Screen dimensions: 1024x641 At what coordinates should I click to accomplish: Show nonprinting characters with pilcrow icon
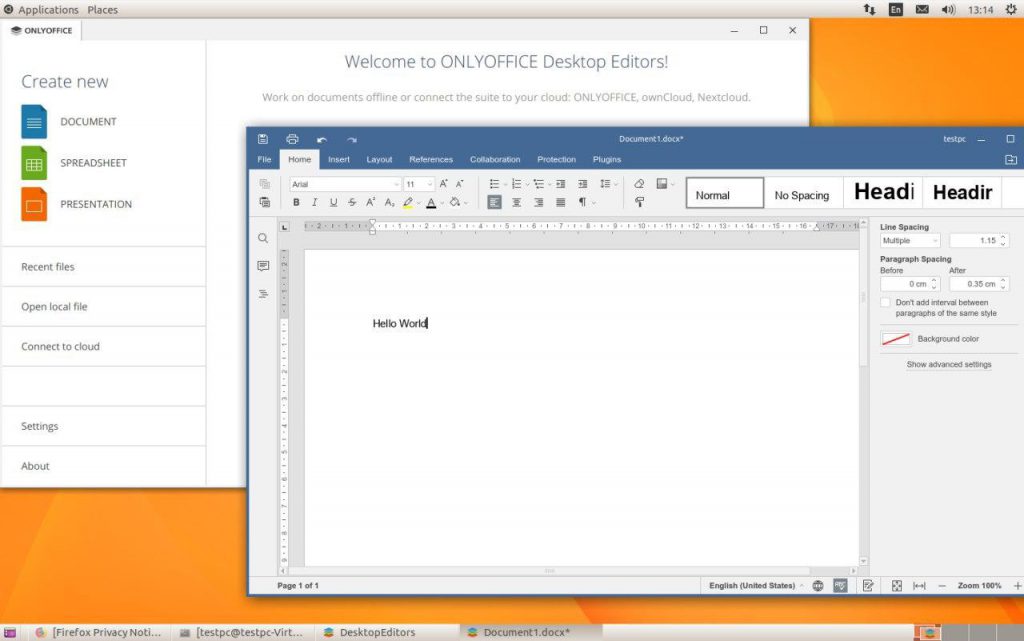(582, 202)
